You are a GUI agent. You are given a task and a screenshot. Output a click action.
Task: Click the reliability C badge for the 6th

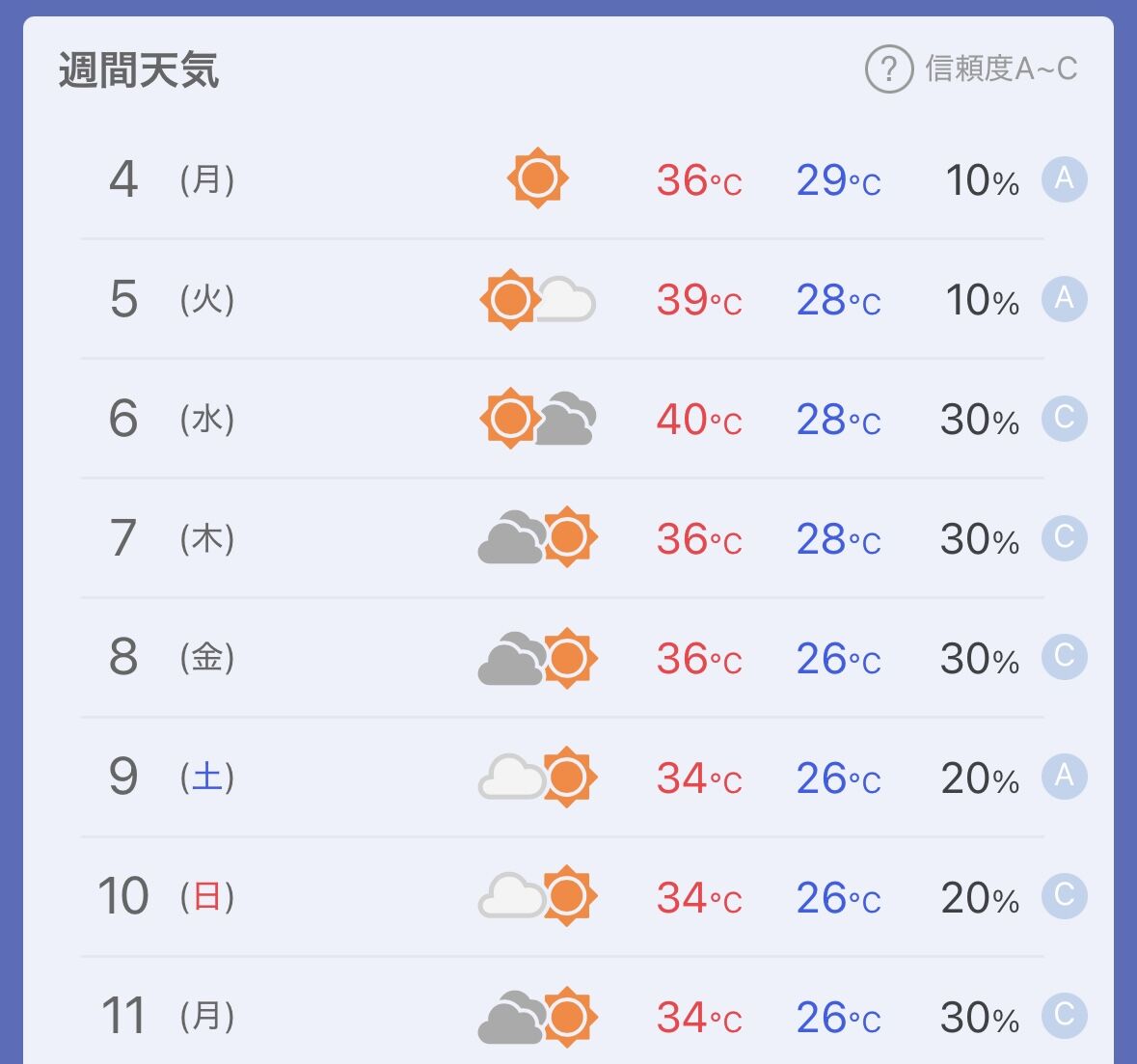coord(1064,419)
